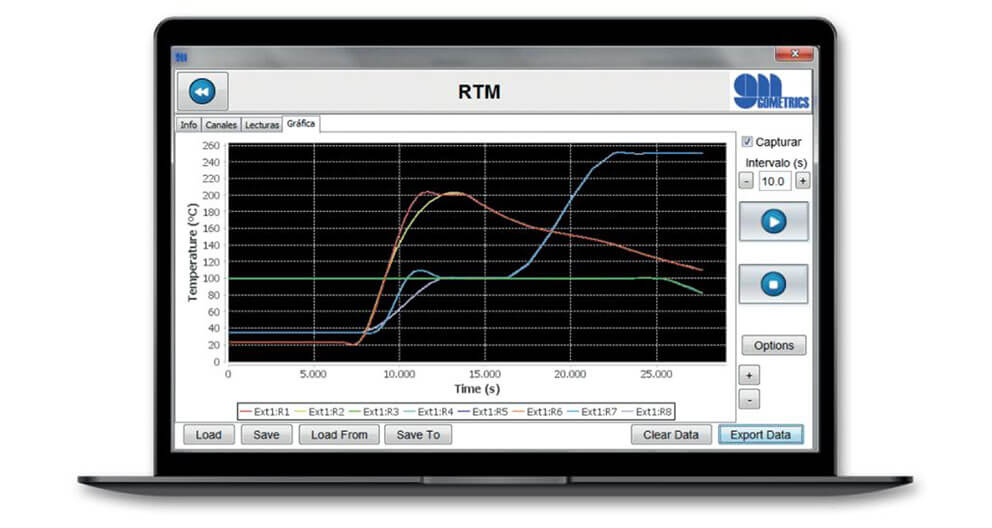Screen dimensions: 992x528
Task: Decrease interval with minus button
Action: [x=746, y=181]
